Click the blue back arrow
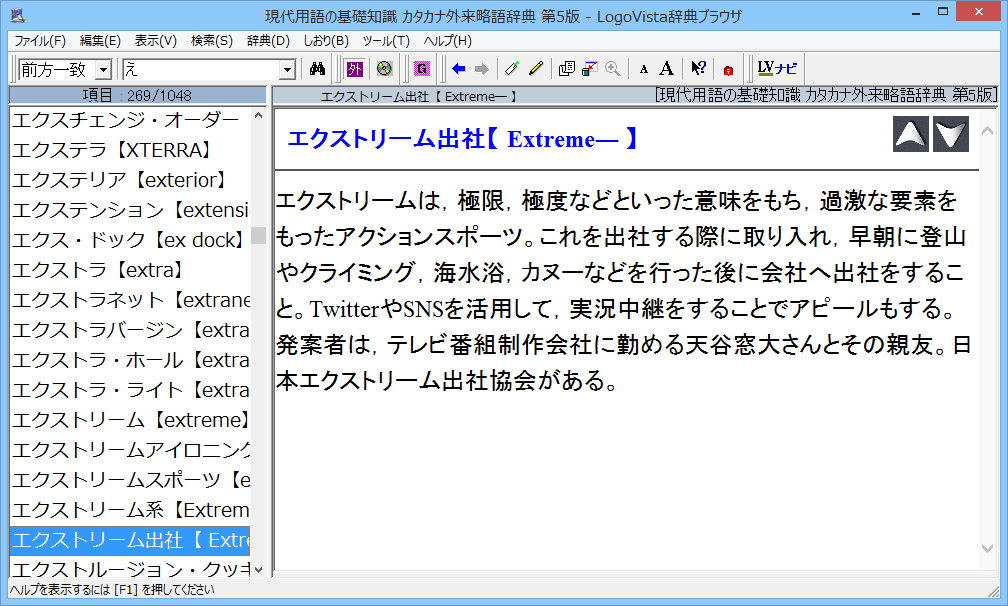Viewport: 1008px width, 606px height. pos(459,69)
